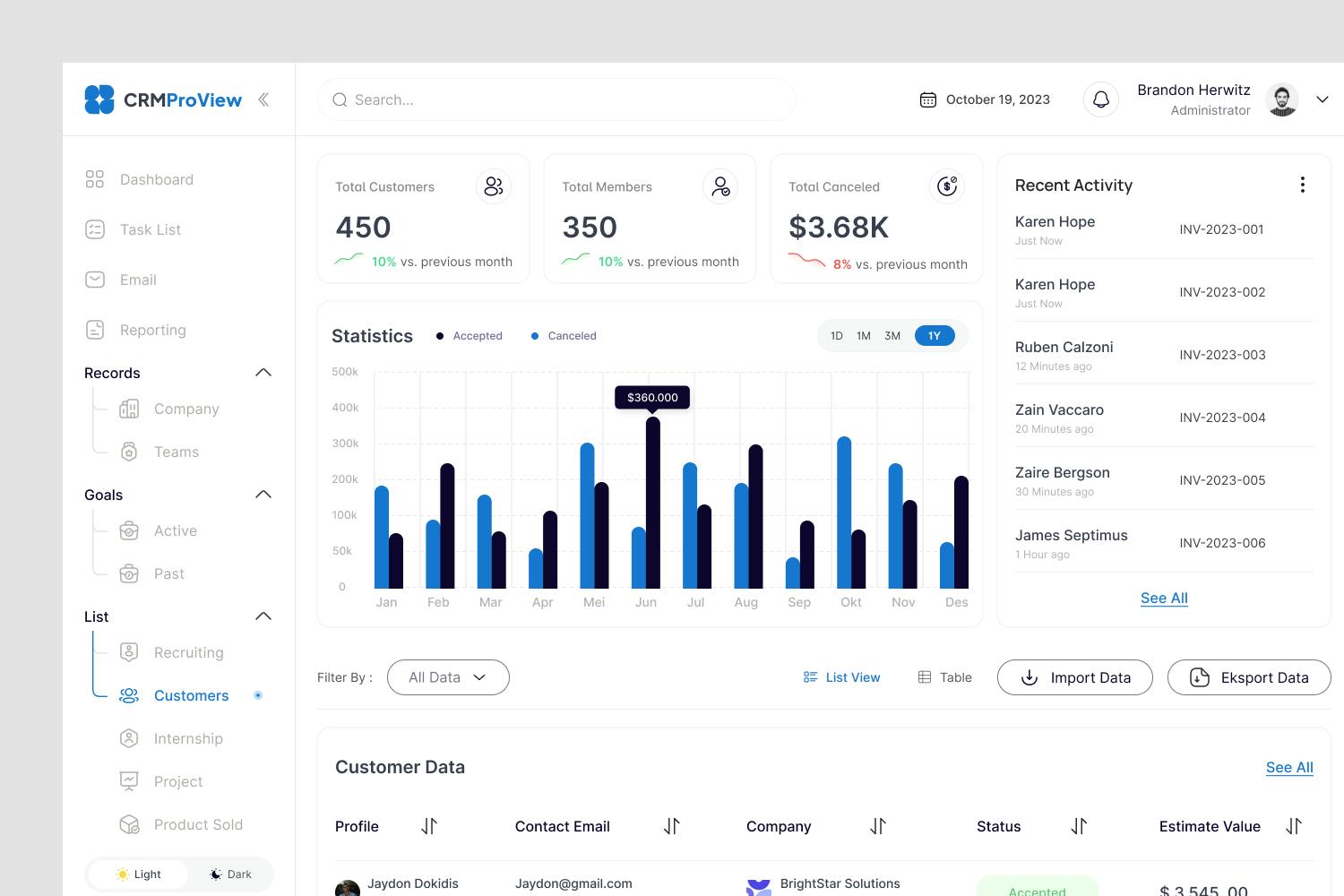
Task: Switch to List View
Action: [x=841, y=677]
